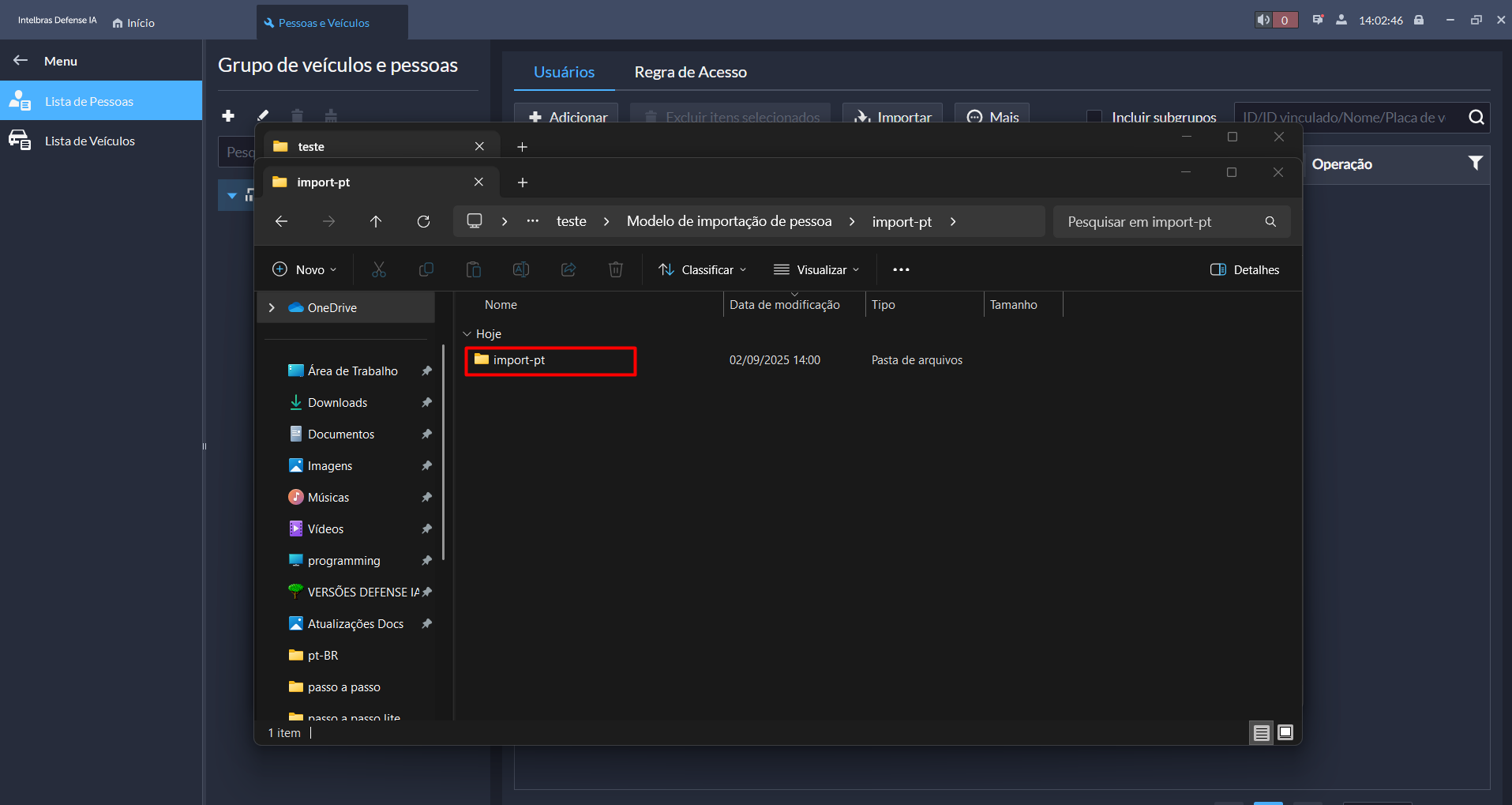This screenshot has height=805, width=1512.
Task: Click the delete trash icon in explorer toolbar
Action: click(616, 270)
